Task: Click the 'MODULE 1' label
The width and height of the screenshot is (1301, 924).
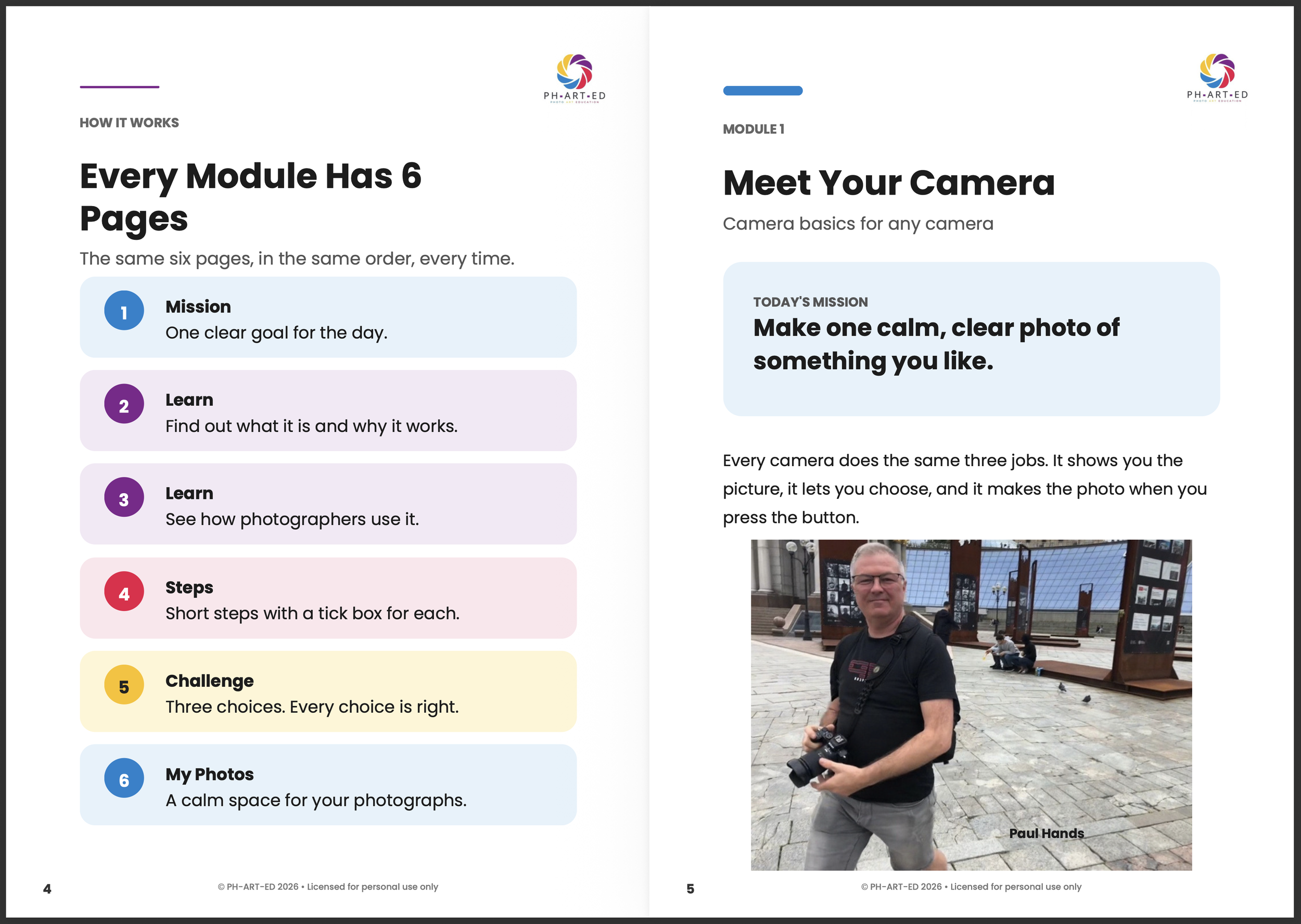Action: tap(754, 129)
